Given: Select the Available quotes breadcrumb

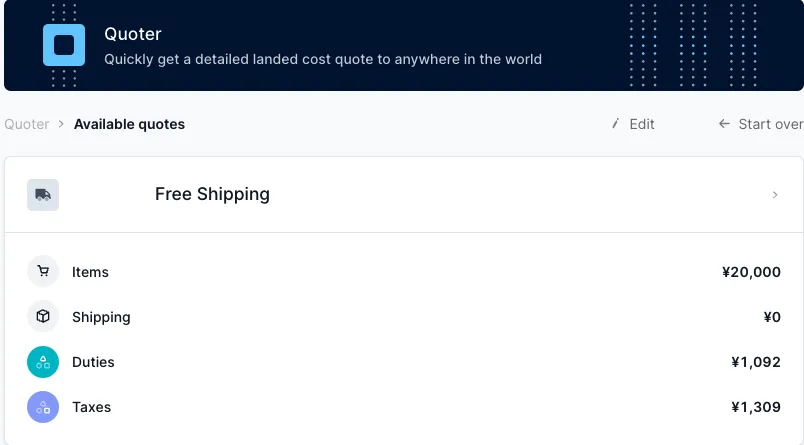Looking at the screenshot, I should click(129, 124).
